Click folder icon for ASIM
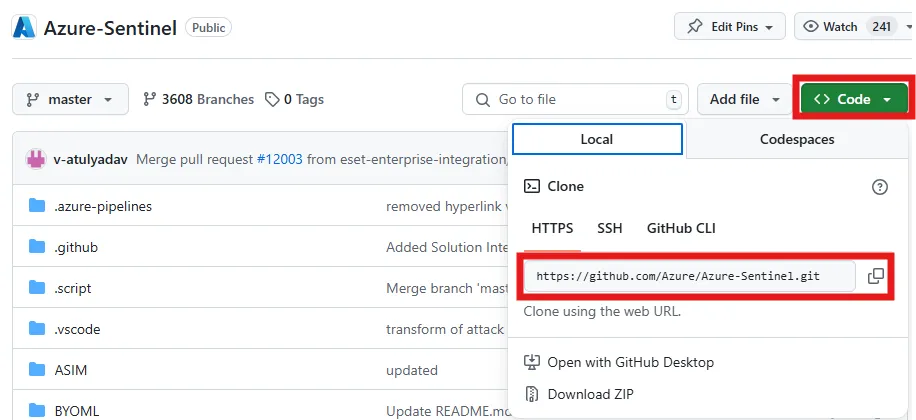 37,369
